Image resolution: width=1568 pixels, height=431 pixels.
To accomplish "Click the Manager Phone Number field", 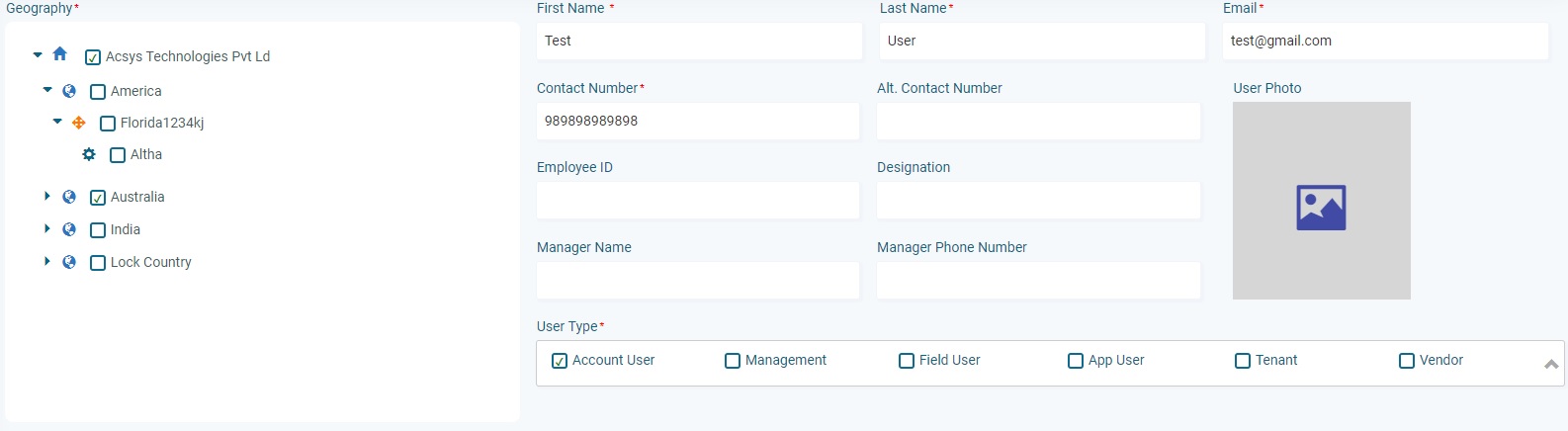I will 1038,280.
